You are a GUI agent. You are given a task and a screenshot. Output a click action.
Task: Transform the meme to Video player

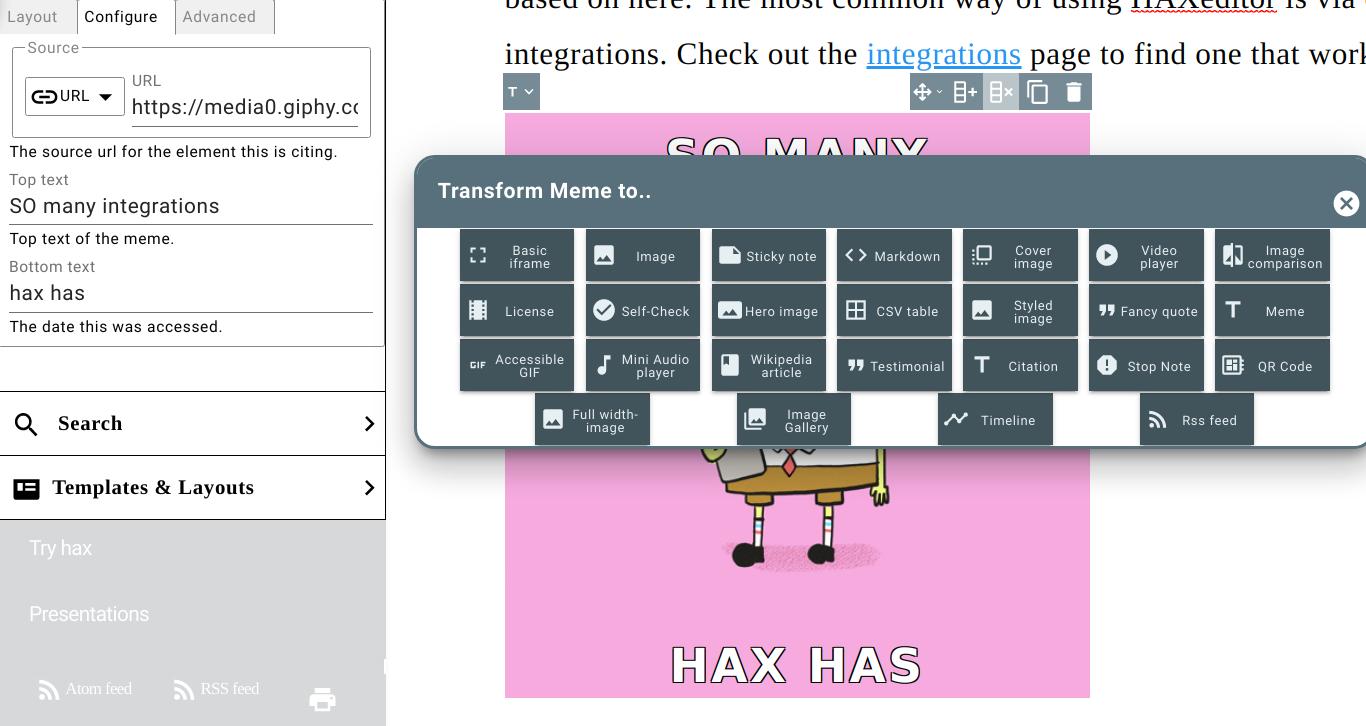point(1146,255)
